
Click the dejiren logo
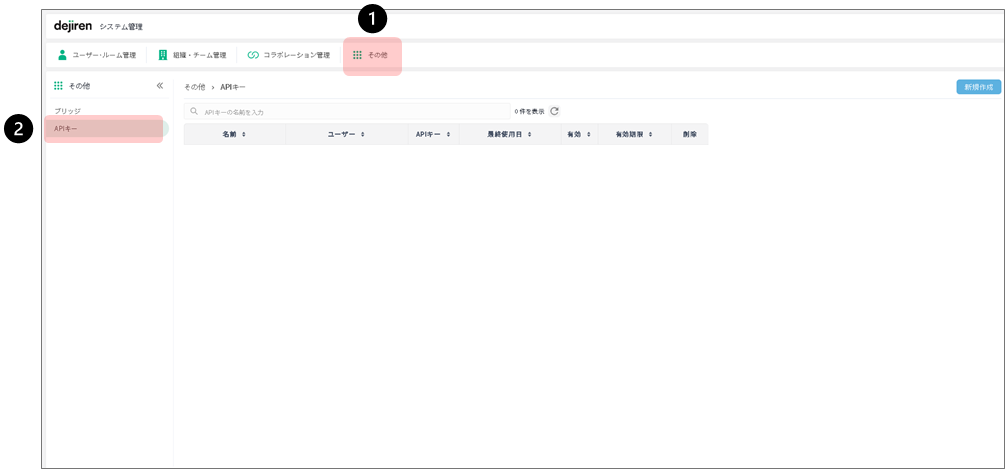[x=73, y=25]
